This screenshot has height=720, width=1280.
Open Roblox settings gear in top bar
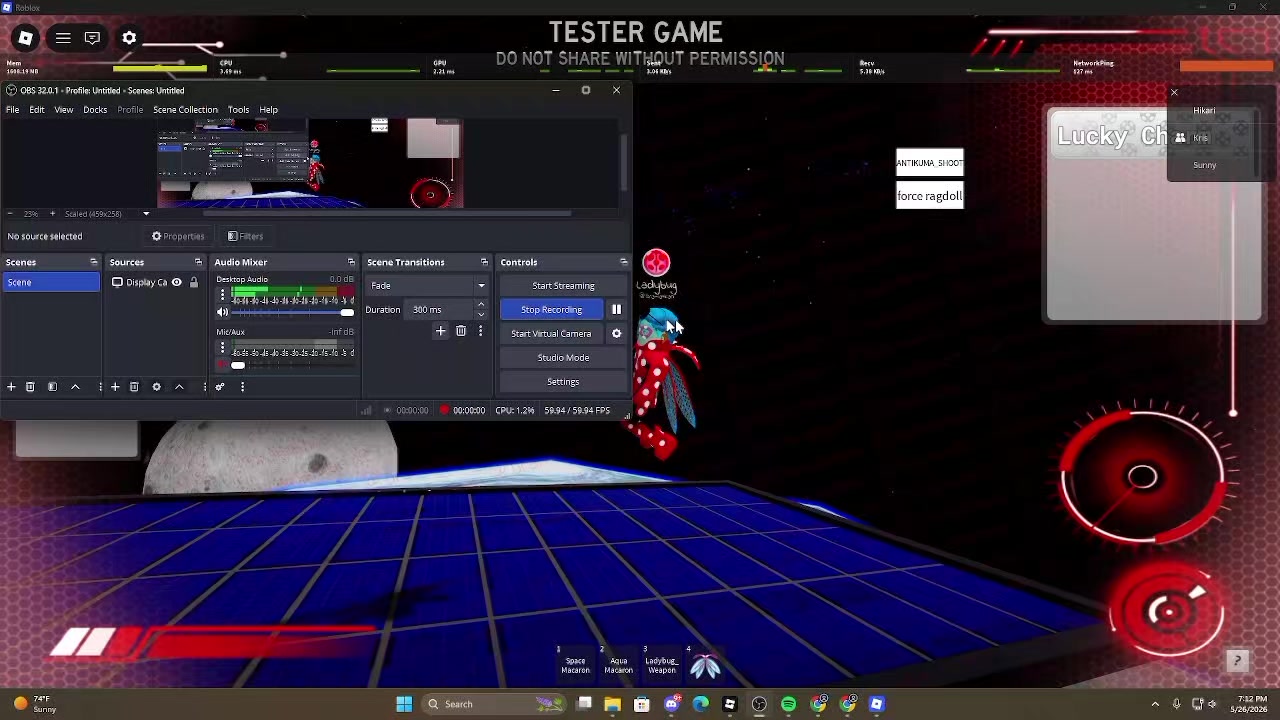pyautogui.click(x=129, y=38)
